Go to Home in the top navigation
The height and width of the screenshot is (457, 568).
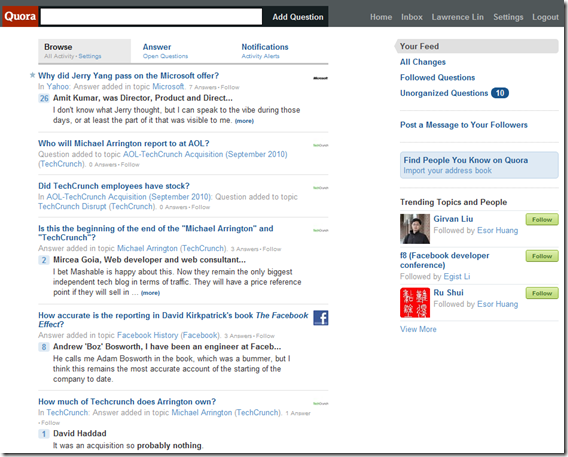click(x=381, y=17)
